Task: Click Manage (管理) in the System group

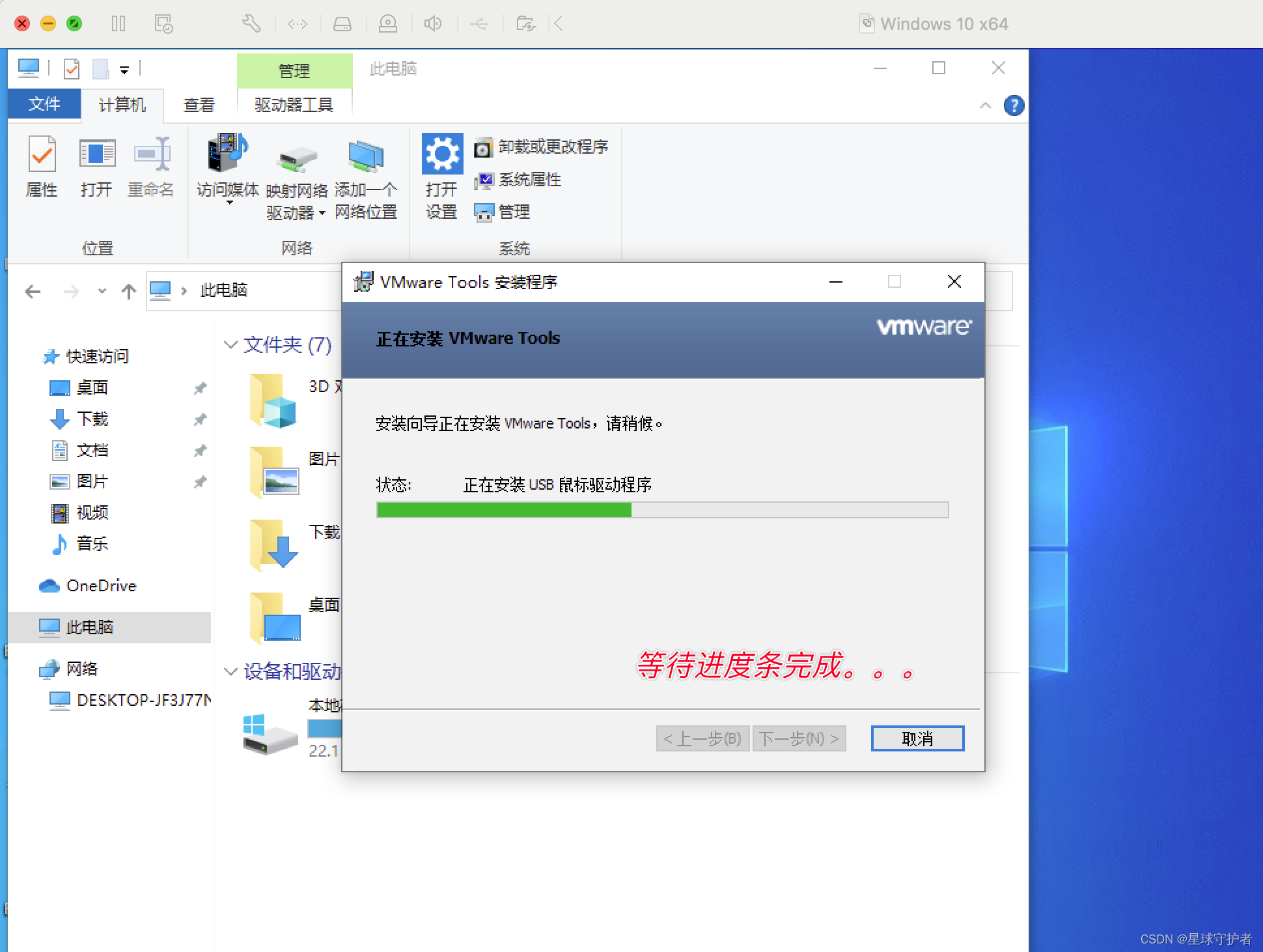Action: point(502,212)
